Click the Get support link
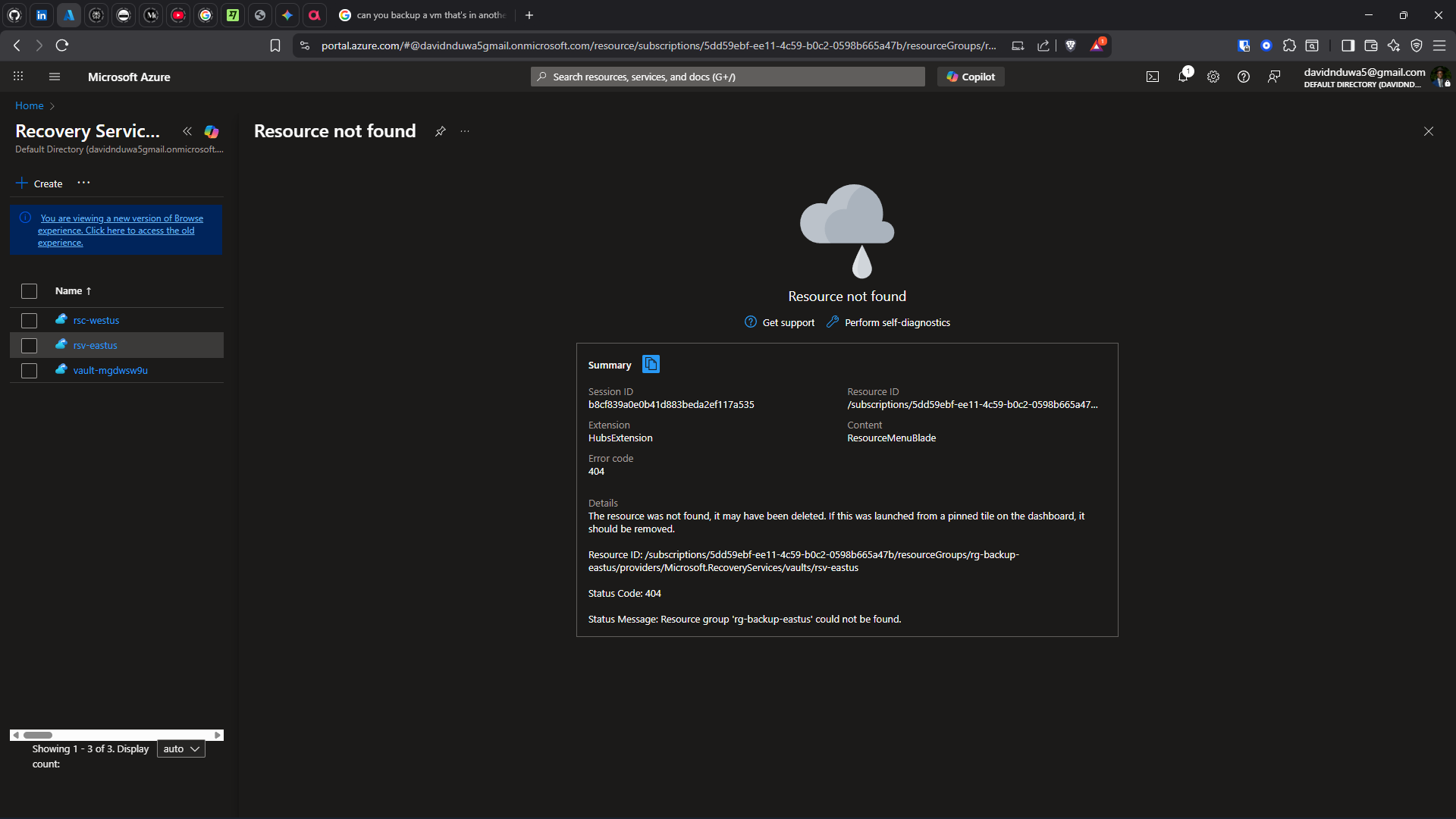 [780, 322]
